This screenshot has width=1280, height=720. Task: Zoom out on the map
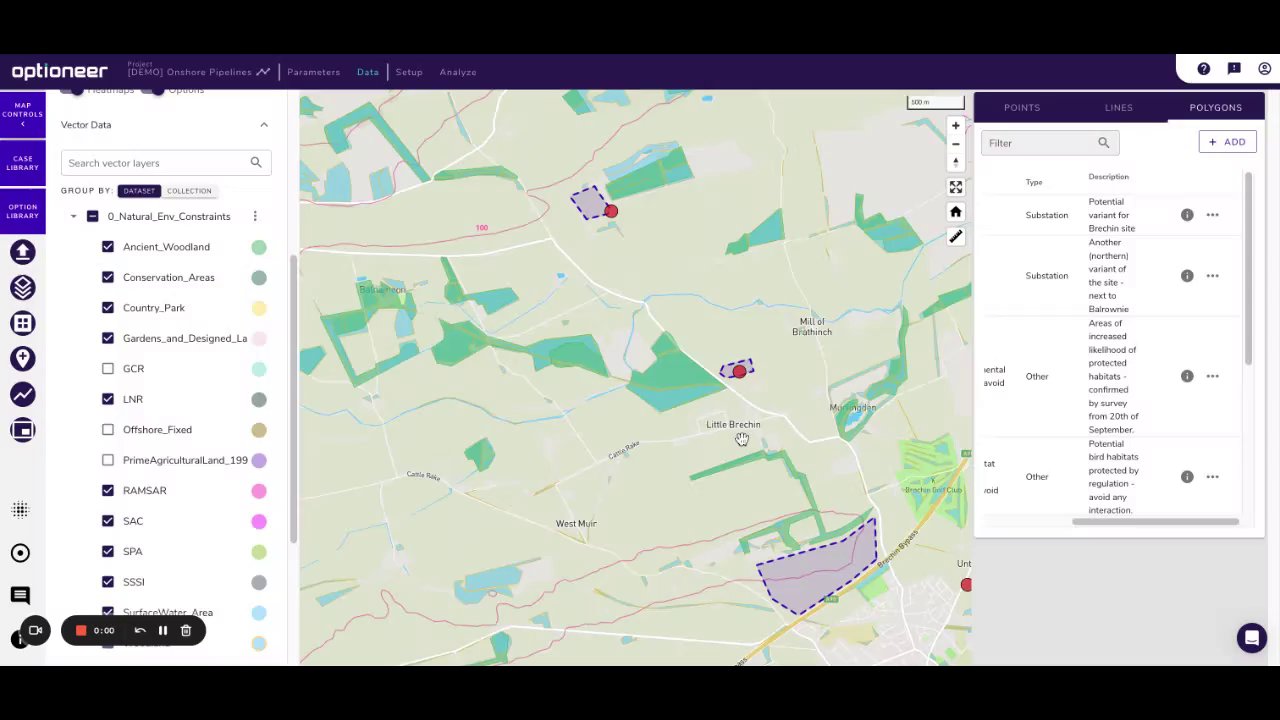click(x=955, y=144)
